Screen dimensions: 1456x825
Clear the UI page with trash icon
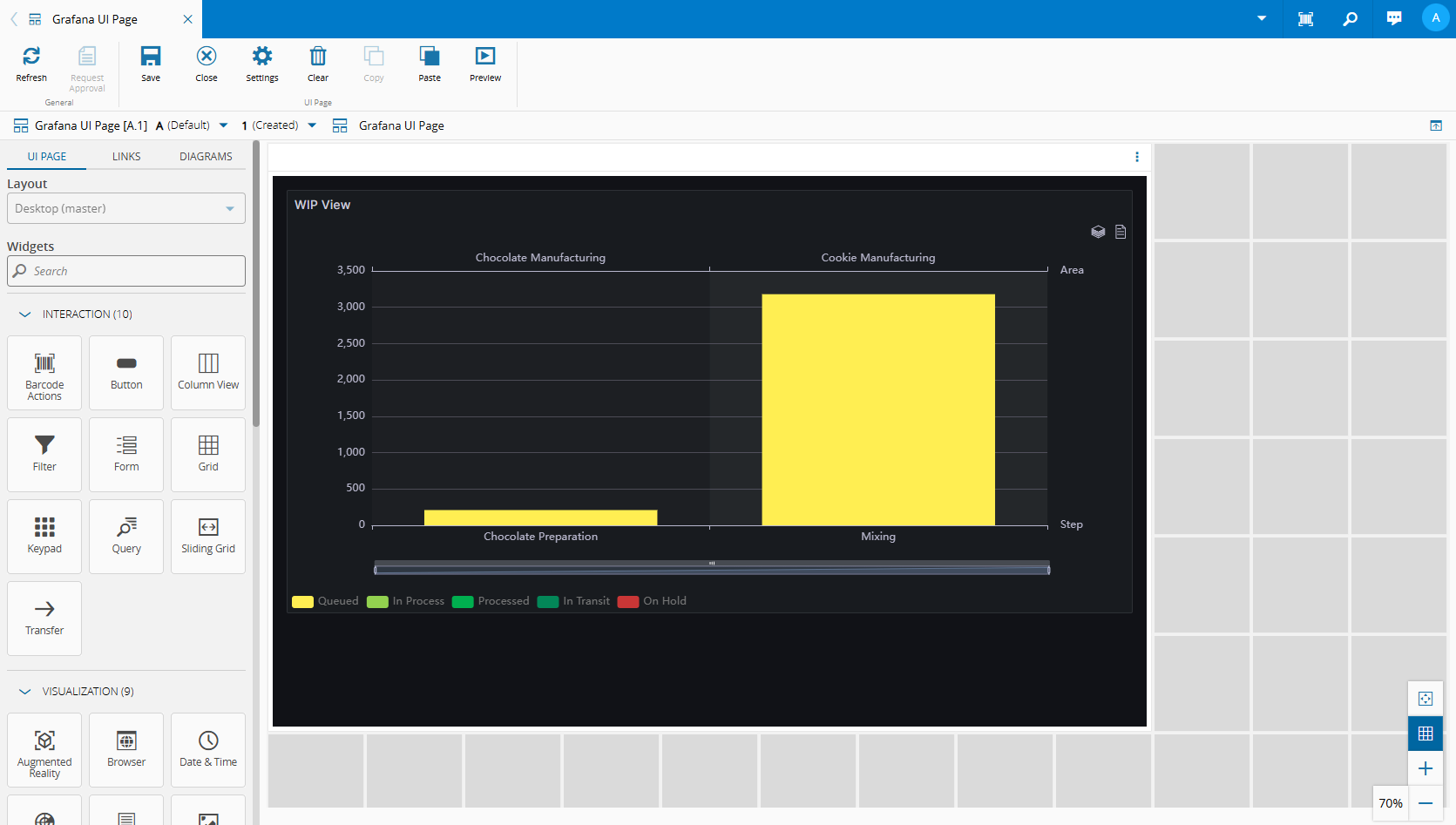318,57
